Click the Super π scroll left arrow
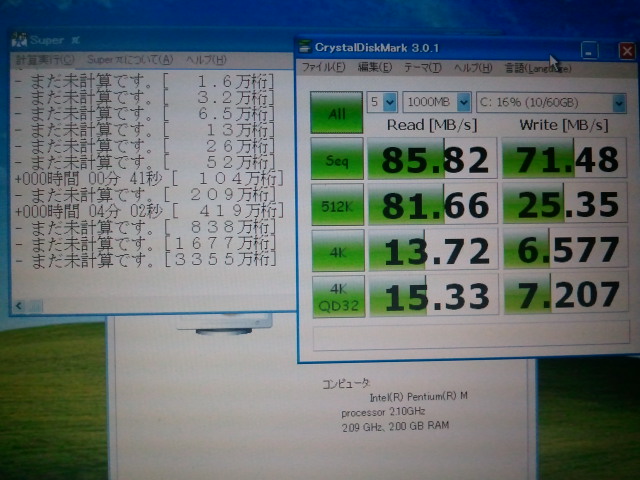Viewport: 640px width, 480px height. (x=19, y=305)
